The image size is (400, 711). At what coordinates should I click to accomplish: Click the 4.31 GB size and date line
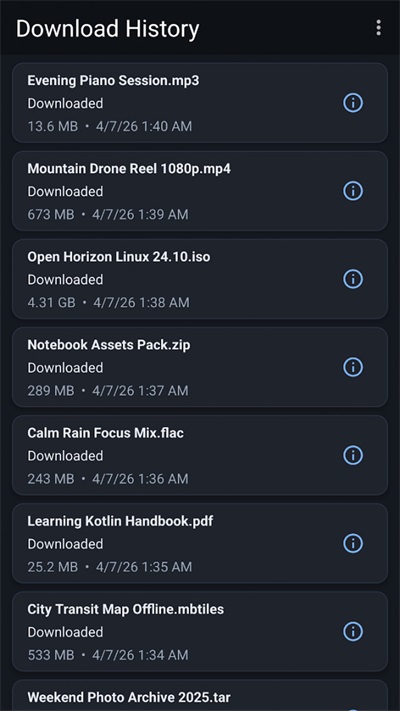point(108,302)
